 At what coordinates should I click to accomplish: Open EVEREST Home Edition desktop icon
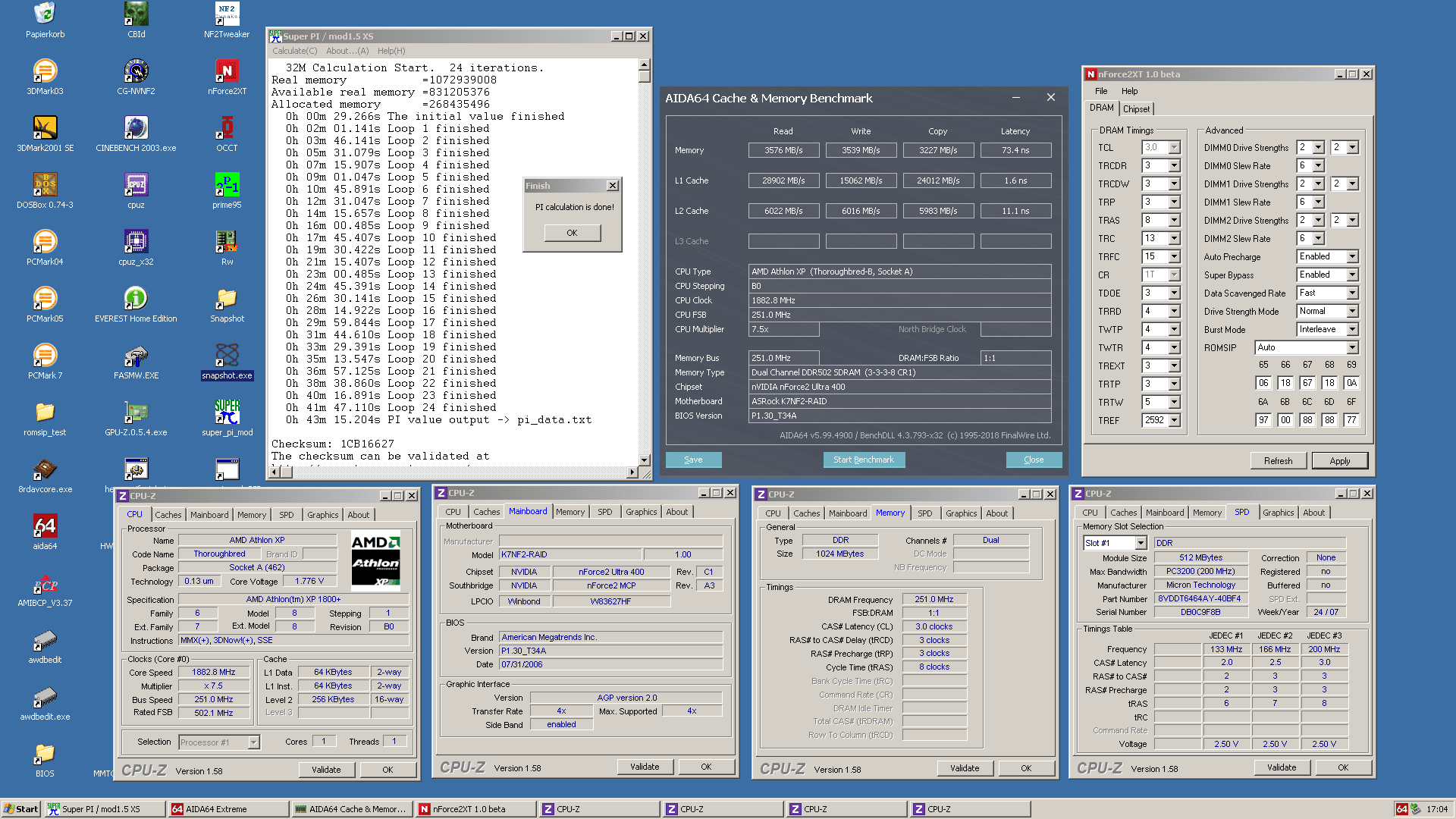point(136,305)
